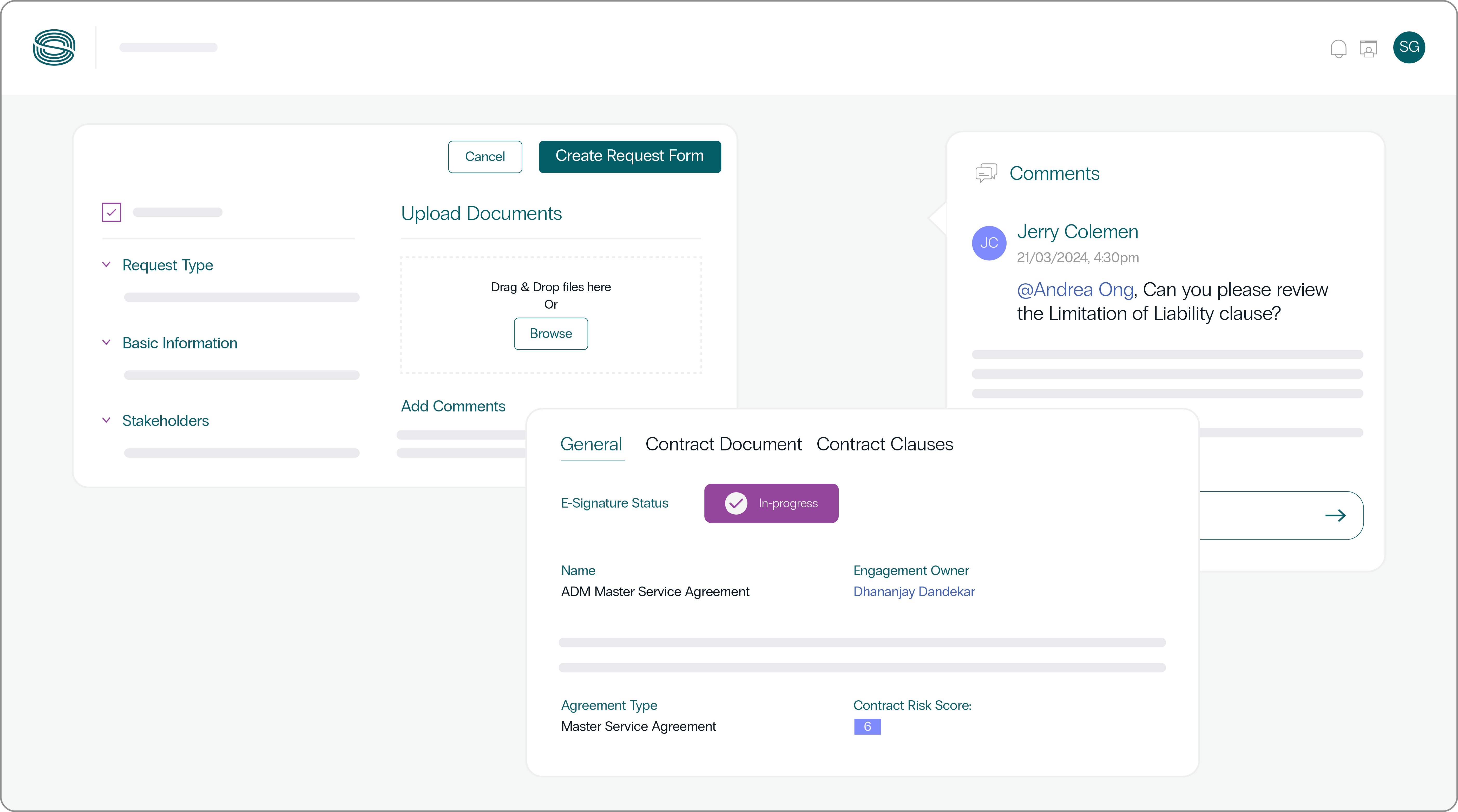1458x812 pixels.
Task: Click the ADM Master Service Agreement name
Action: [x=655, y=592]
